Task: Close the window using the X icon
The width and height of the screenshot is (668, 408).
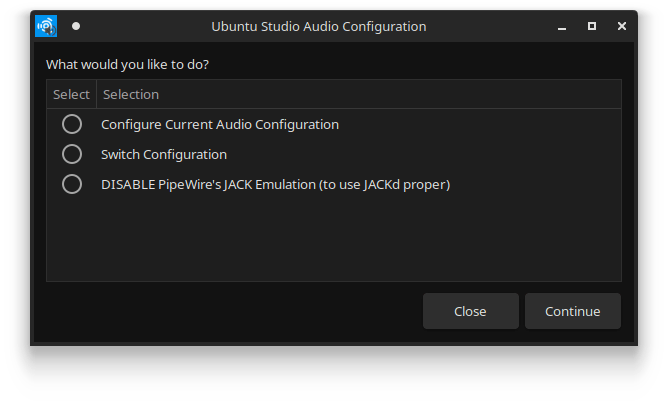Action: click(x=621, y=26)
